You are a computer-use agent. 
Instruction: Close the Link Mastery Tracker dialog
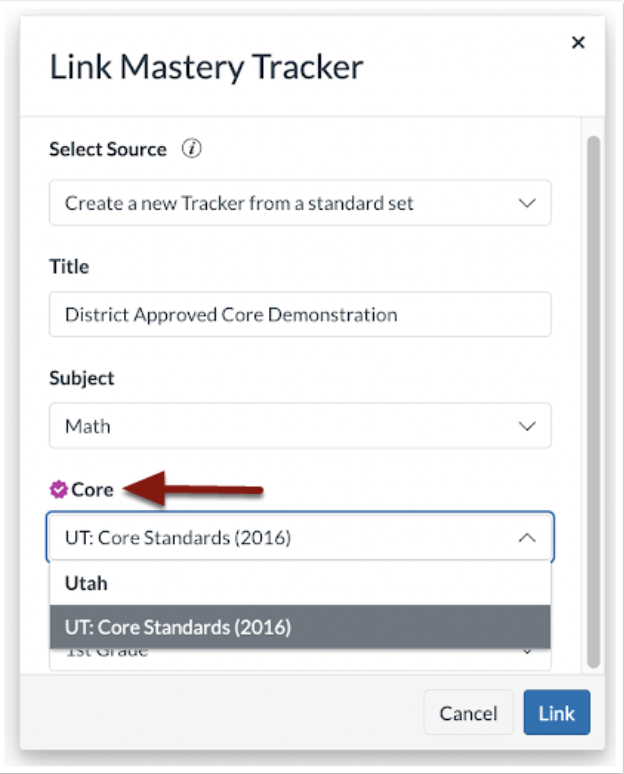click(577, 43)
